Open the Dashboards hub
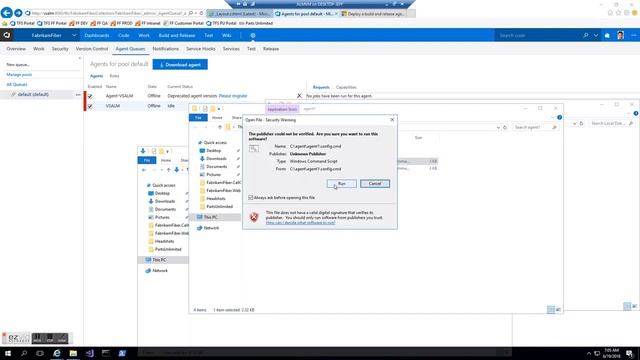 point(97,36)
